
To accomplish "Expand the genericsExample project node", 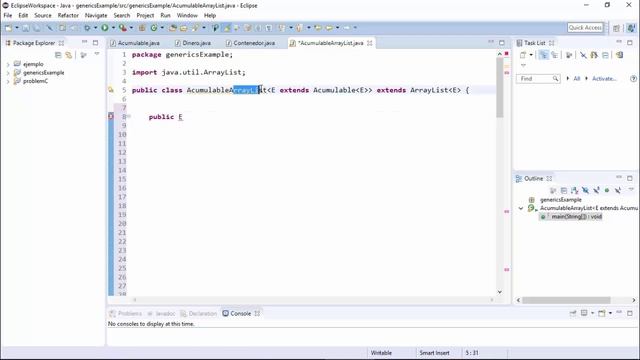I will click(8, 73).
